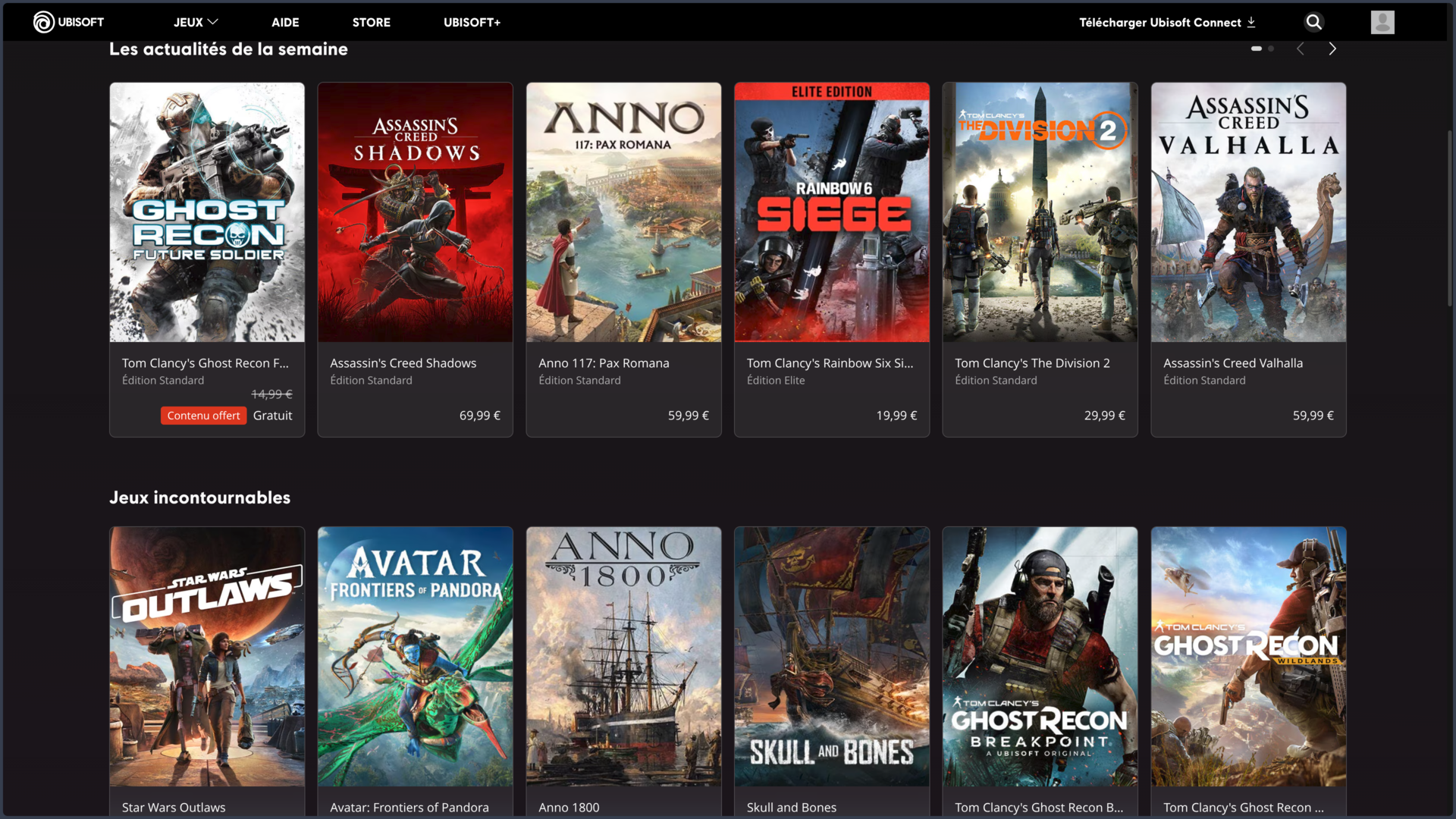This screenshot has width=1456, height=819.
Task: Expand the JEUX dropdown menu
Action: pos(196,22)
